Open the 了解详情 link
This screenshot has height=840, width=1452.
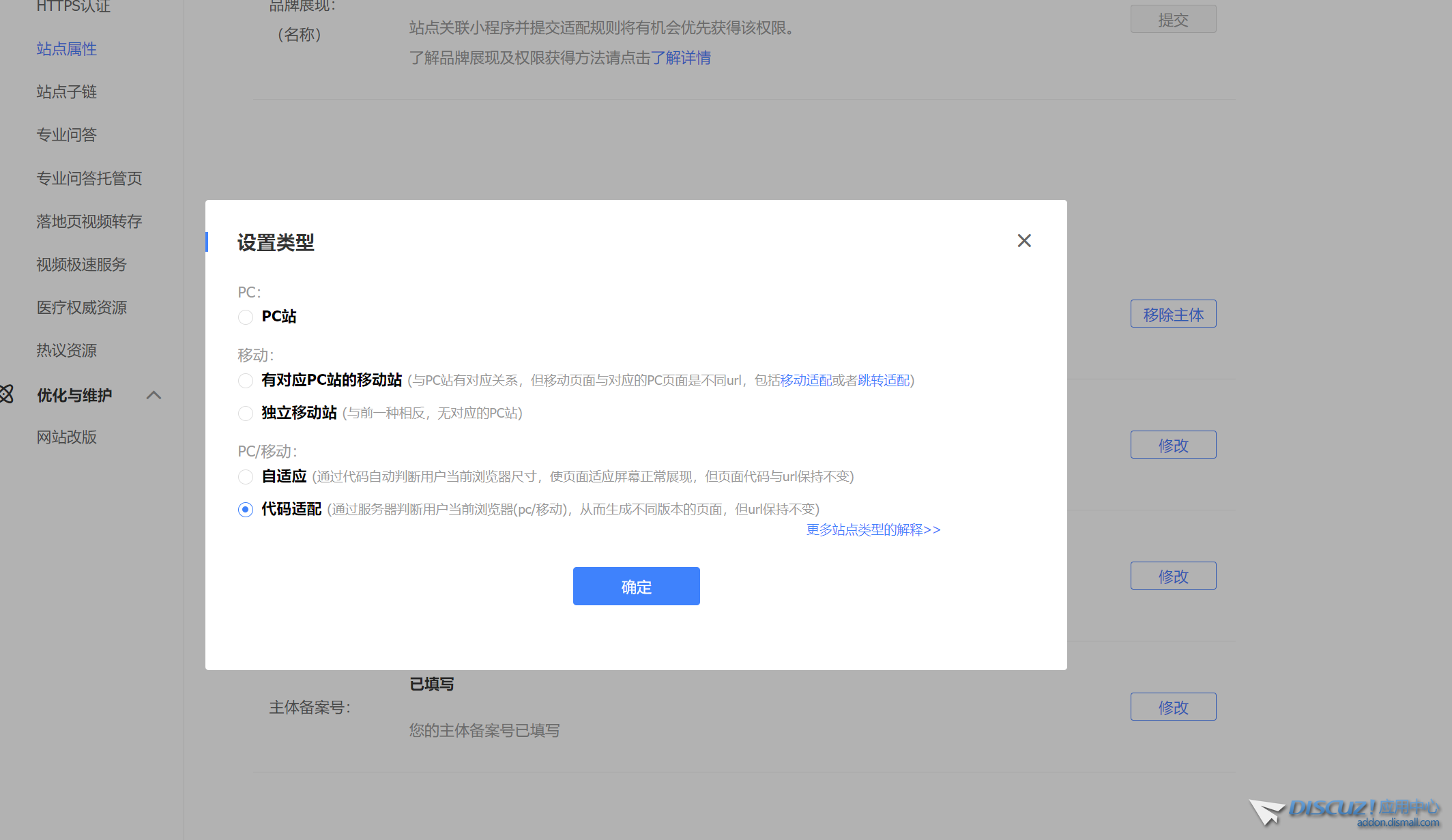click(x=682, y=57)
